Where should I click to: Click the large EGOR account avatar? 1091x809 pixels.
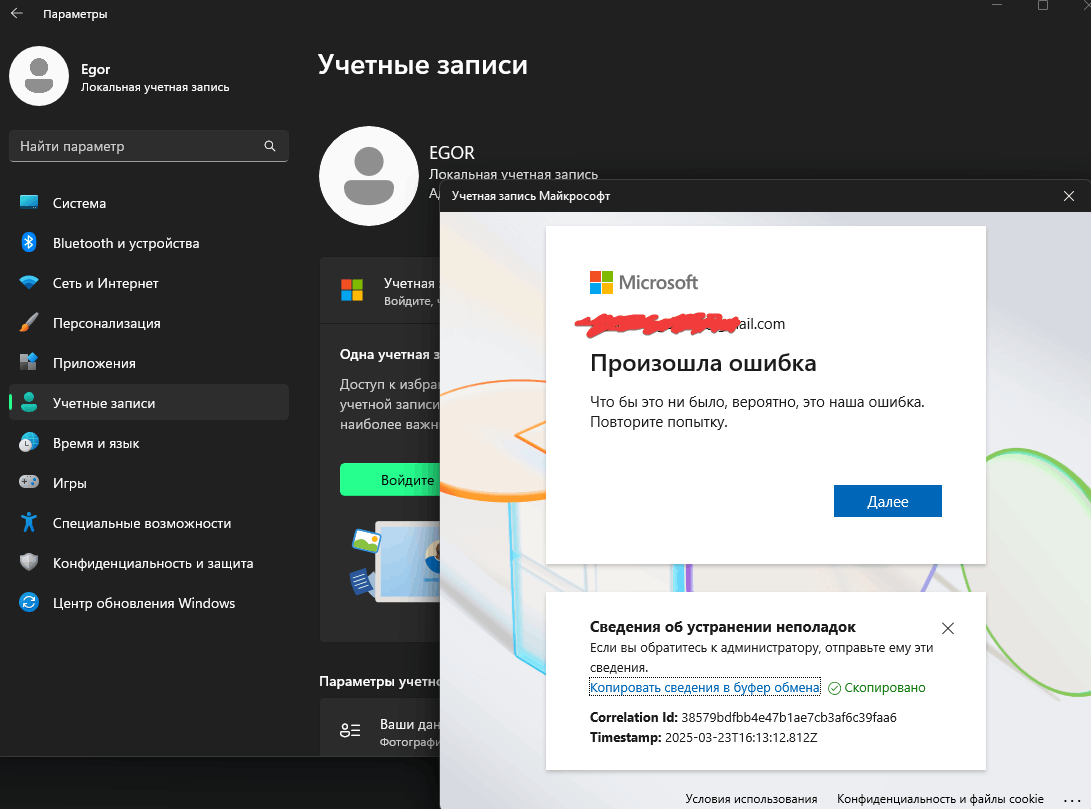coord(369,176)
